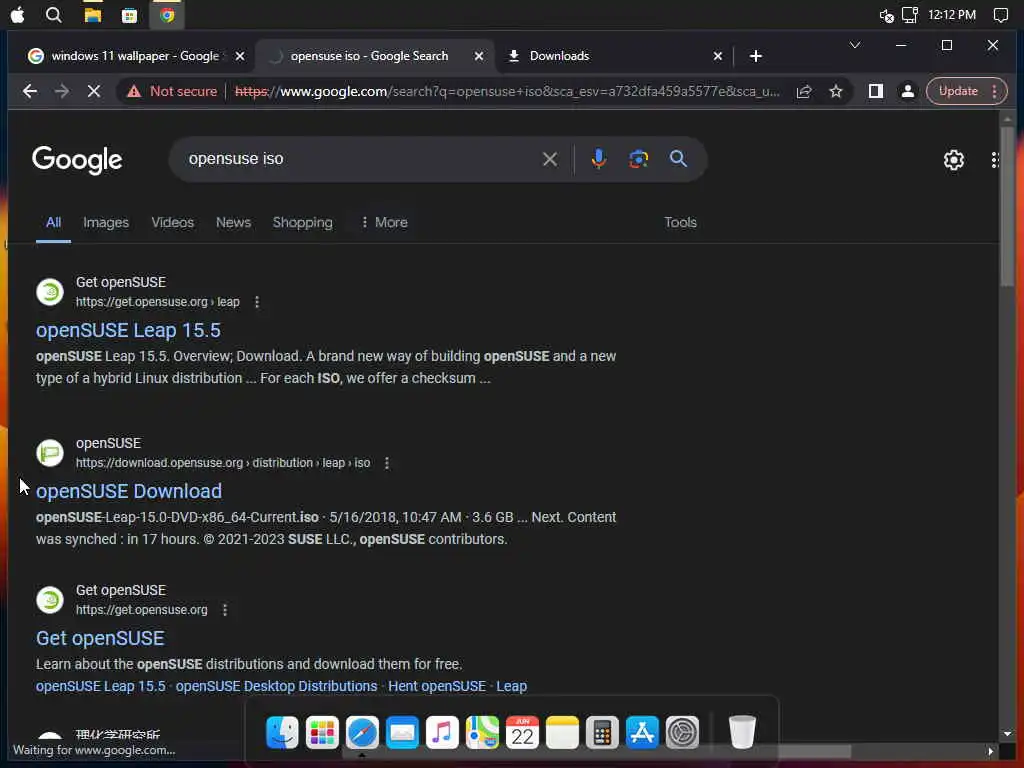This screenshot has height=768, width=1024.
Task: Open search Tools options
Action: pyautogui.click(x=680, y=223)
